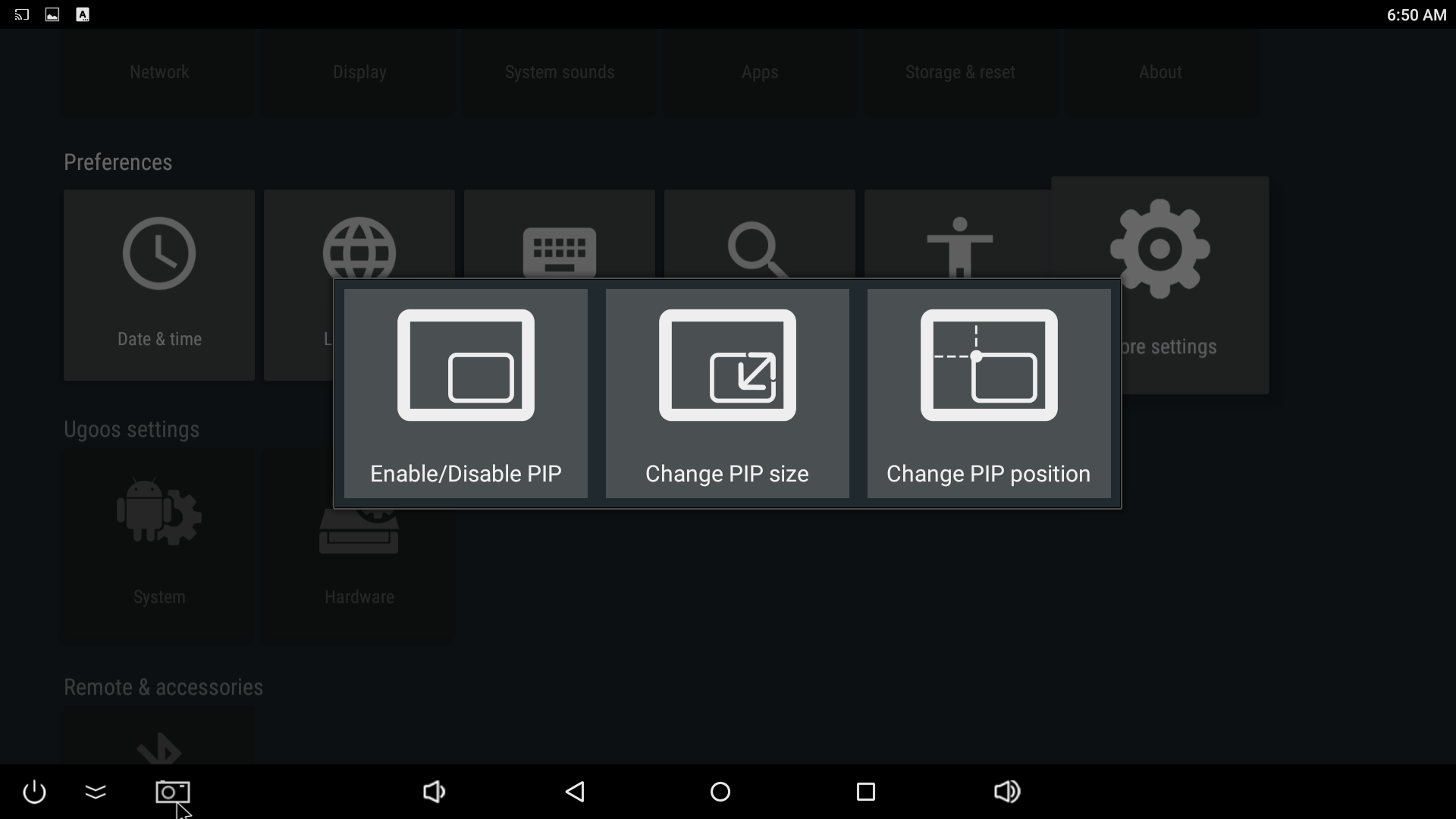Go back using the triangle Back icon

click(x=575, y=792)
